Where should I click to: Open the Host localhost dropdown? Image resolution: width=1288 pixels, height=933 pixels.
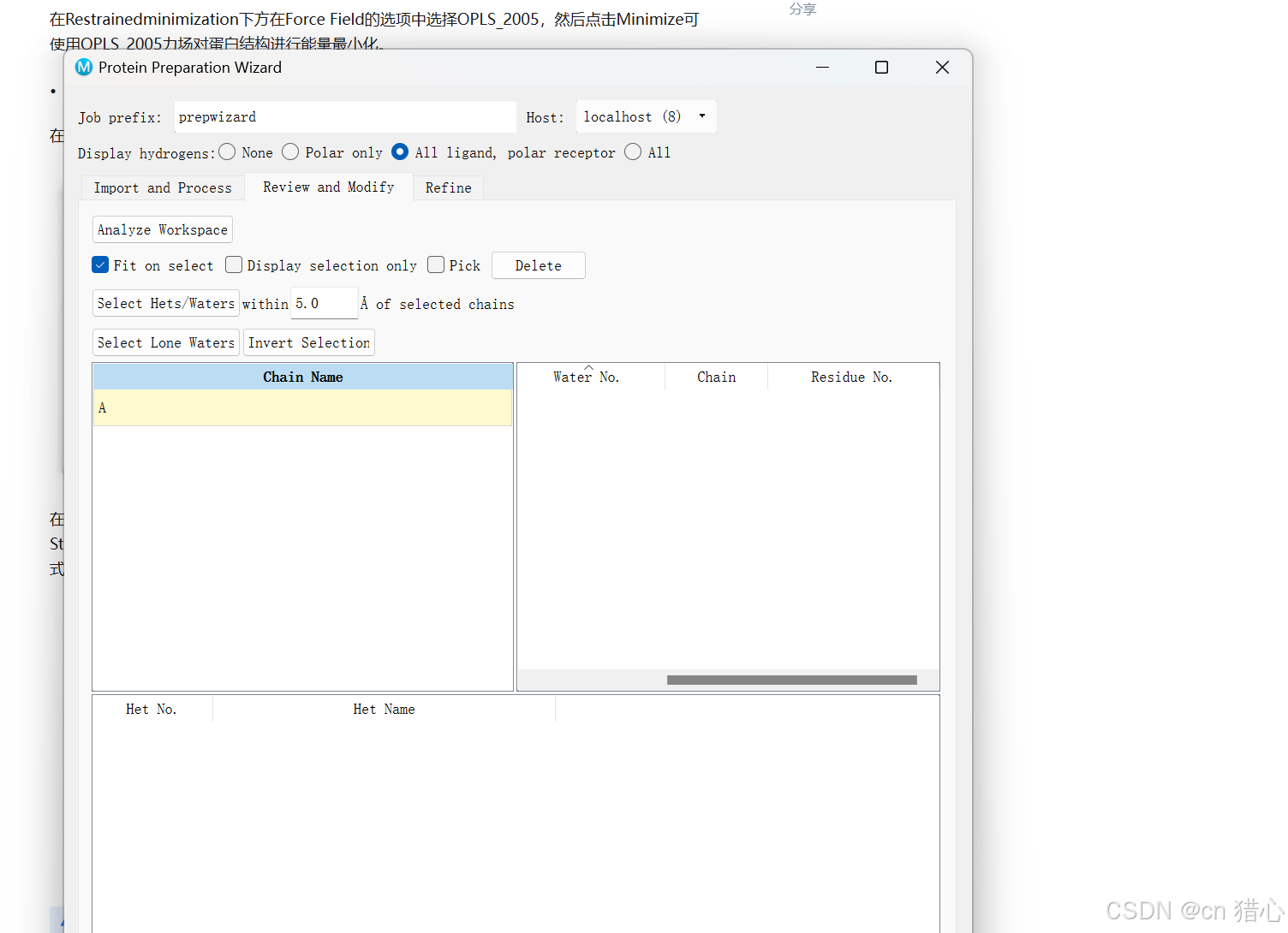click(646, 116)
